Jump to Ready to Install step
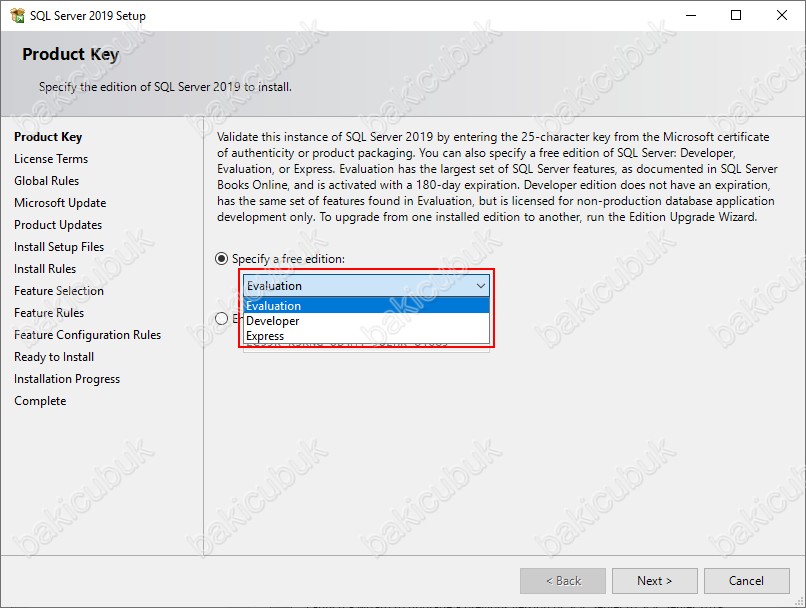806x608 pixels. 54,357
